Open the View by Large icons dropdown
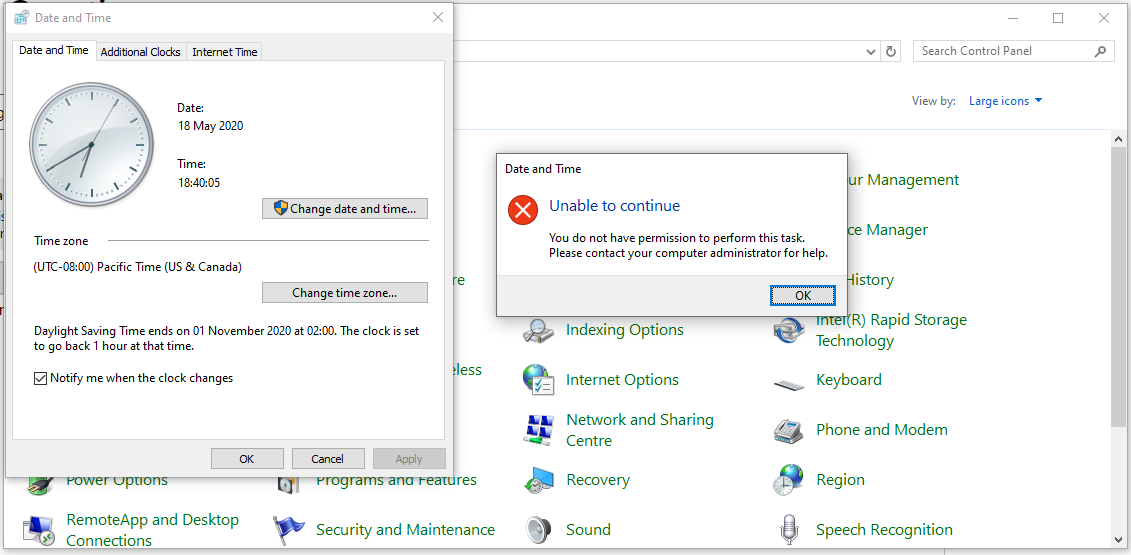Image resolution: width=1131 pixels, height=555 pixels. pos(1005,101)
